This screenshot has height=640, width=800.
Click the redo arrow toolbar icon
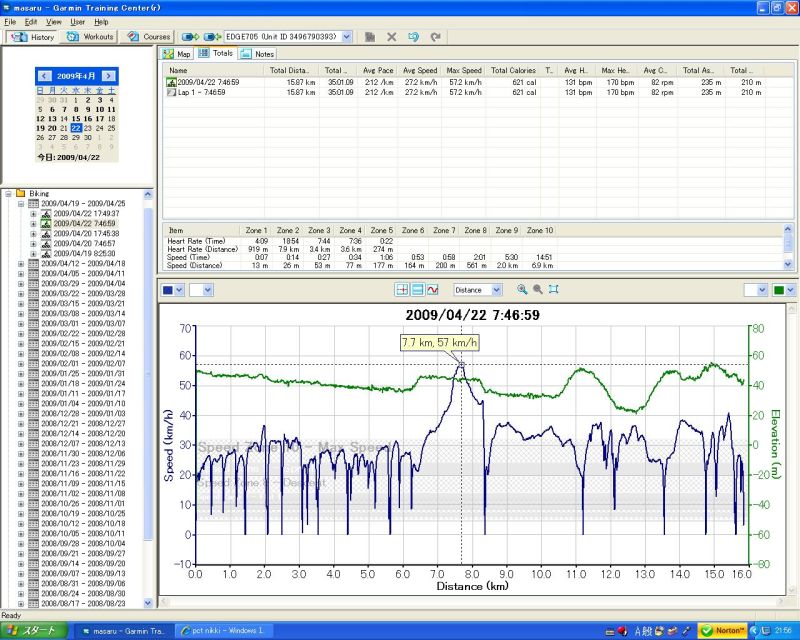click(x=435, y=37)
